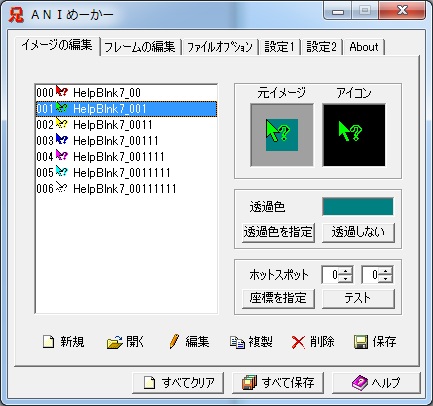The width and height of the screenshot is (433, 406).
Task: Click the 新規 (New) page icon
Action: pyautogui.click(x=48, y=342)
